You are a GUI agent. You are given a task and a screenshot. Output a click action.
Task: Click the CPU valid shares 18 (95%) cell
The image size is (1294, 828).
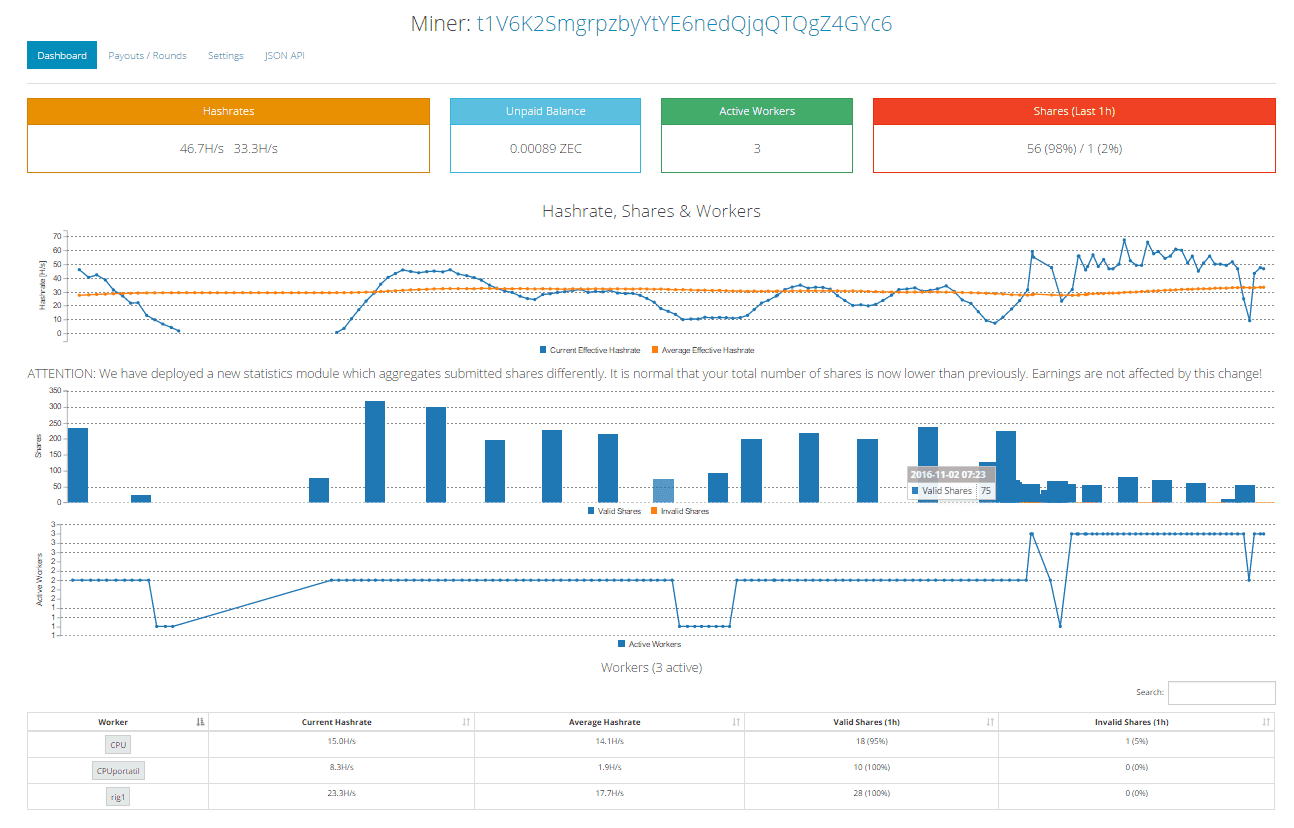tap(871, 742)
